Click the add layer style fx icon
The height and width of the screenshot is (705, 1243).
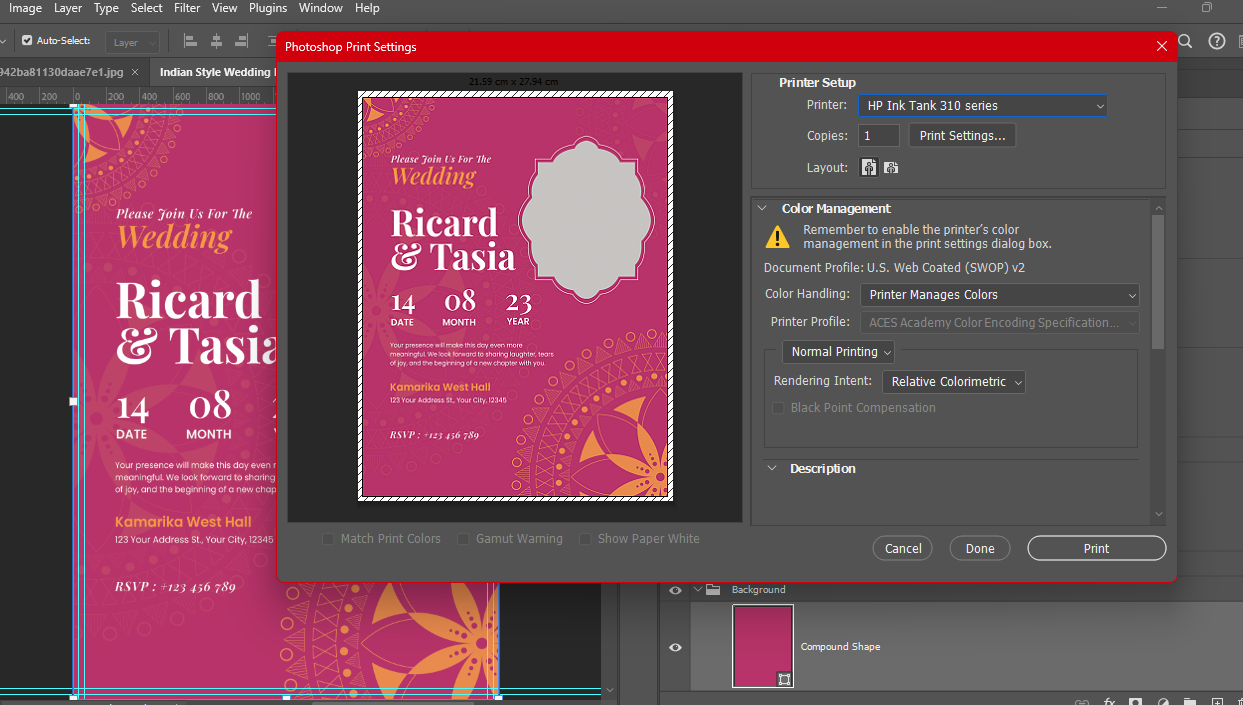1108,702
